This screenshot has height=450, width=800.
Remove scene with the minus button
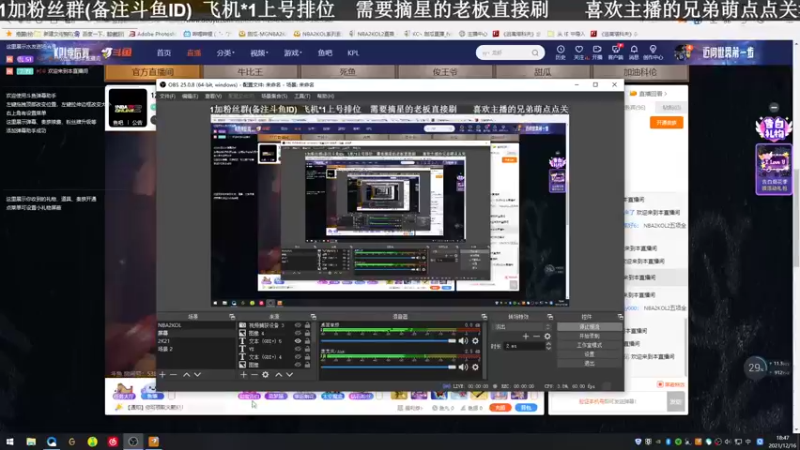pyautogui.click(x=173, y=374)
